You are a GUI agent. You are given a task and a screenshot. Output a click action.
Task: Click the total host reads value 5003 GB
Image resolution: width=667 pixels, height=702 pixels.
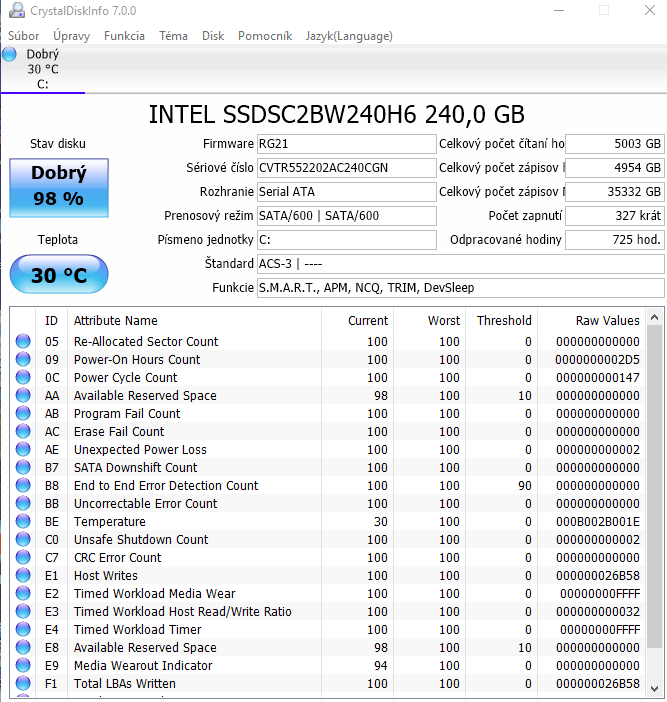615,144
